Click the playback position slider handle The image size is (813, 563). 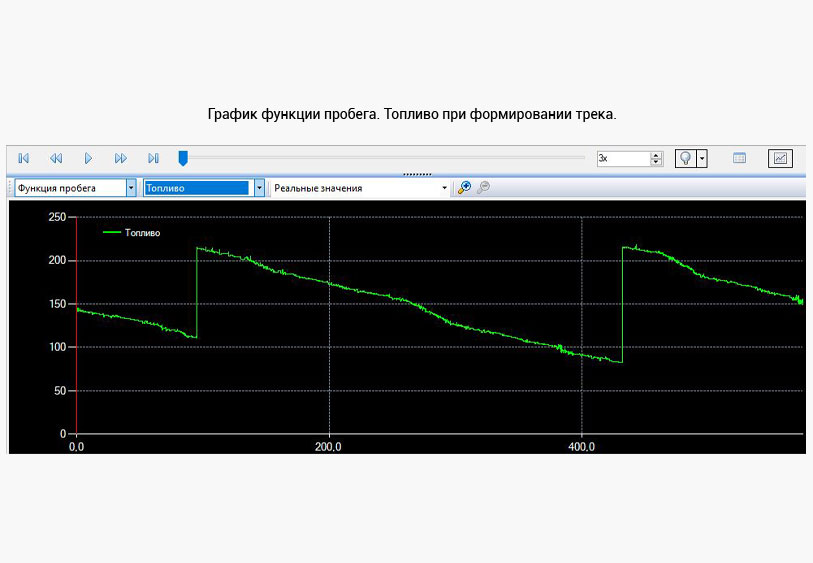tap(183, 158)
